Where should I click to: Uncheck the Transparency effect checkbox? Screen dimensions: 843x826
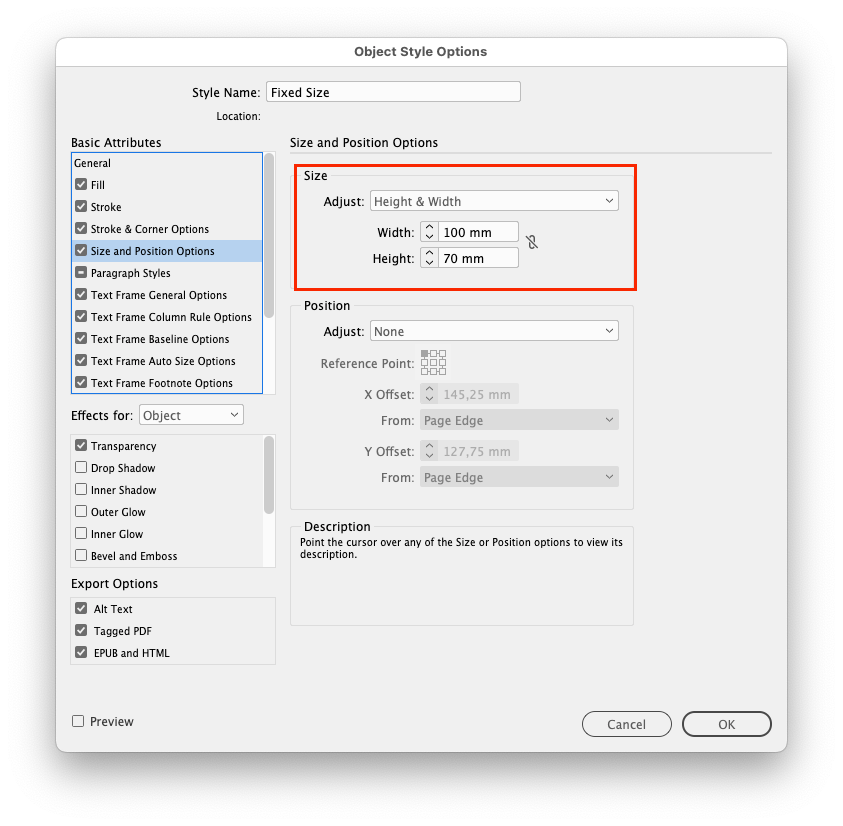81,446
